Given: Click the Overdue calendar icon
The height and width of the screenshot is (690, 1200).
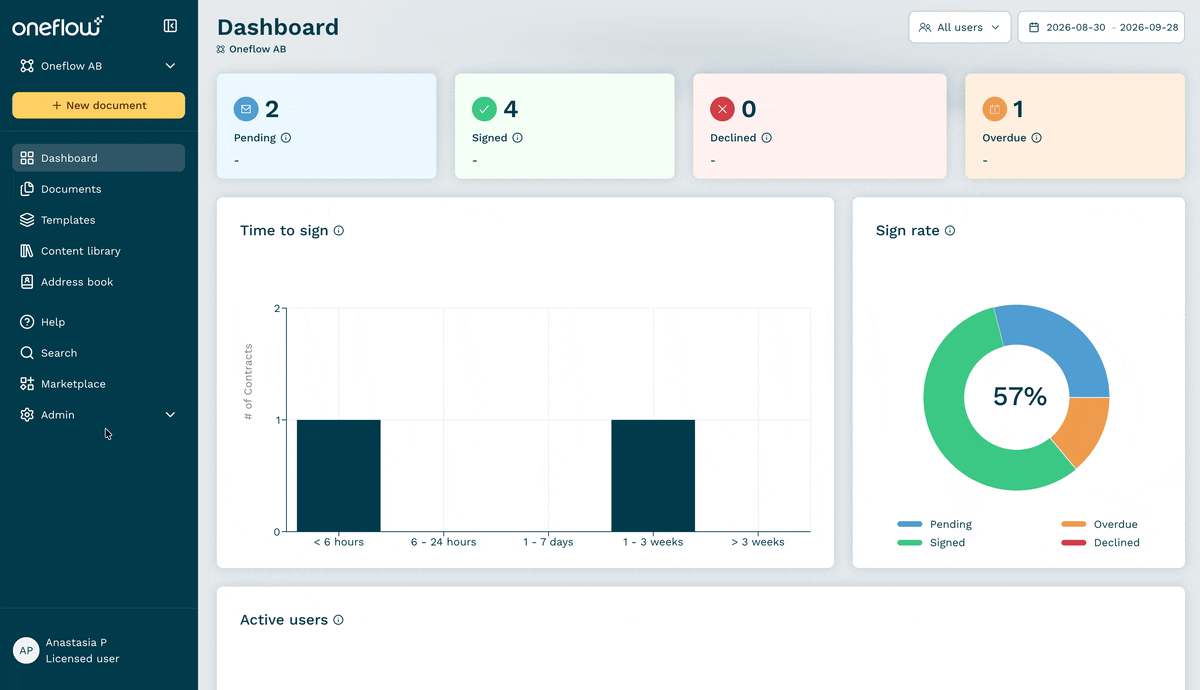Looking at the screenshot, I should (x=994, y=109).
